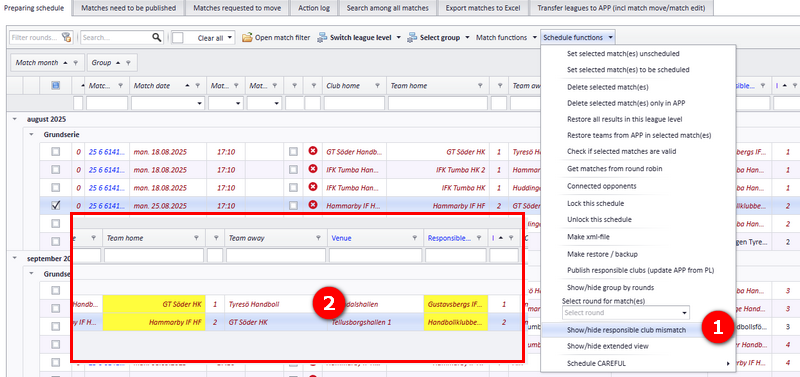Open the Matches requested to move tab

click(237, 8)
